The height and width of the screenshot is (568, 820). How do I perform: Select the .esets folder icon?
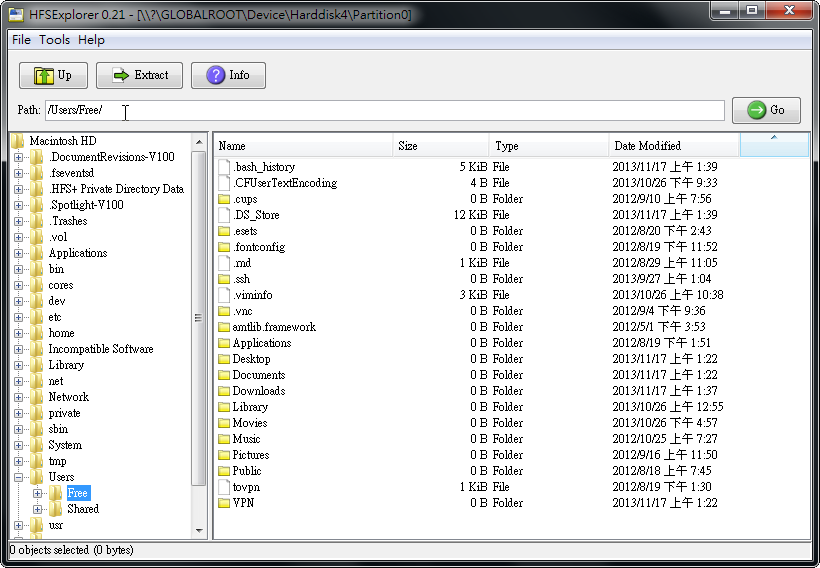pyautogui.click(x=224, y=231)
